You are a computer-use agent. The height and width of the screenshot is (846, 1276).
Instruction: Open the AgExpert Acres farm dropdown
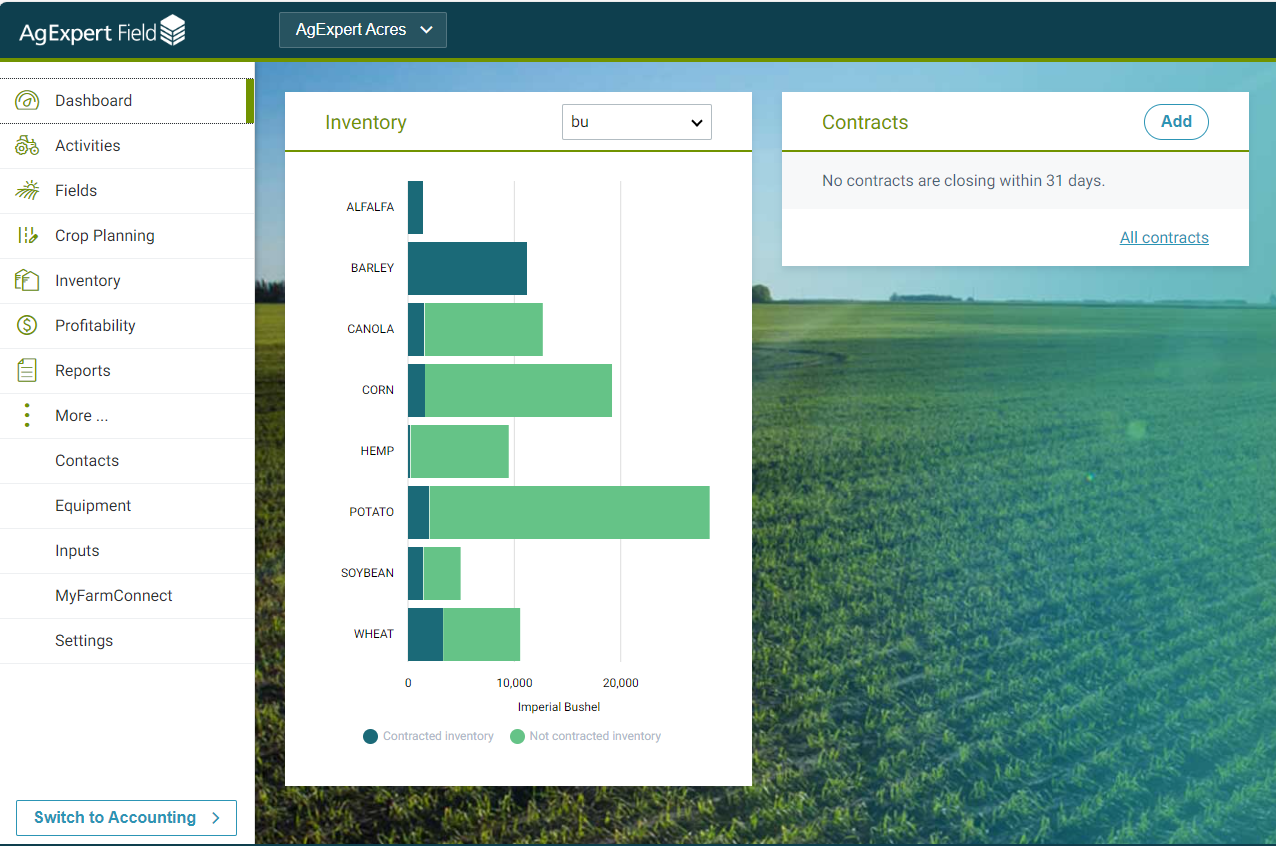pyautogui.click(x=363, y=30)
